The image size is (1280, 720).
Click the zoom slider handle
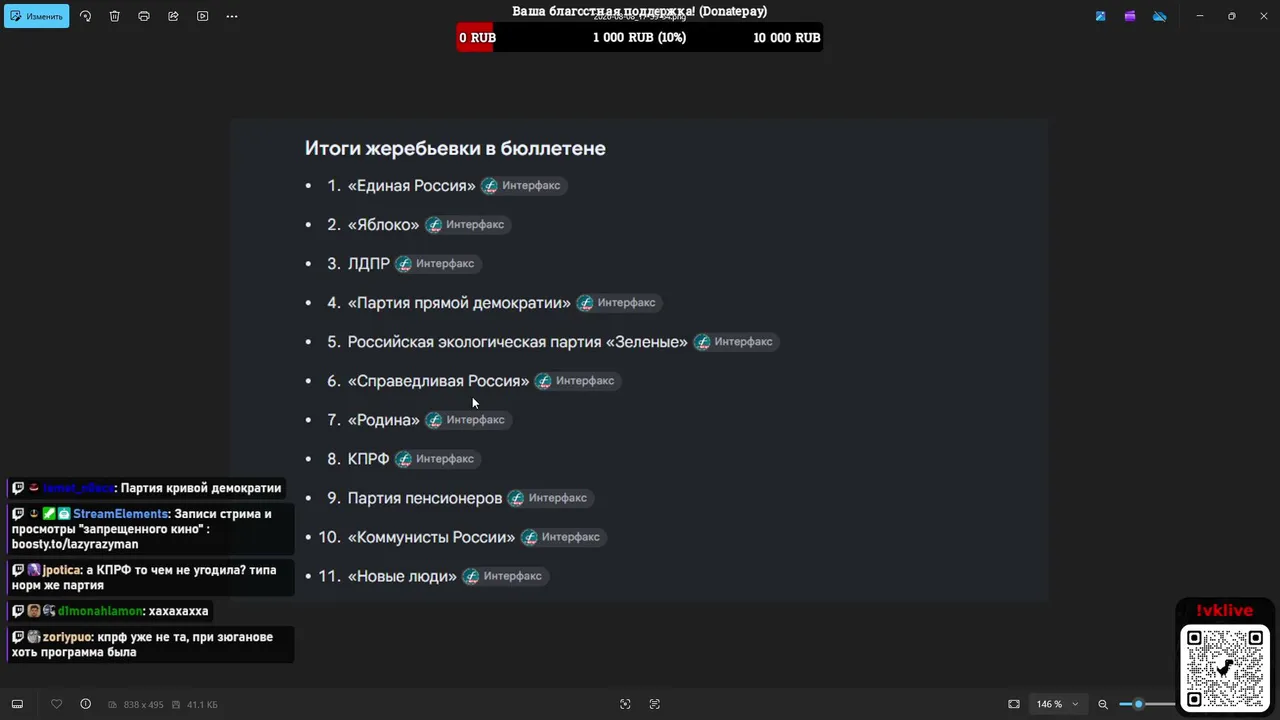click(1138, 704)
